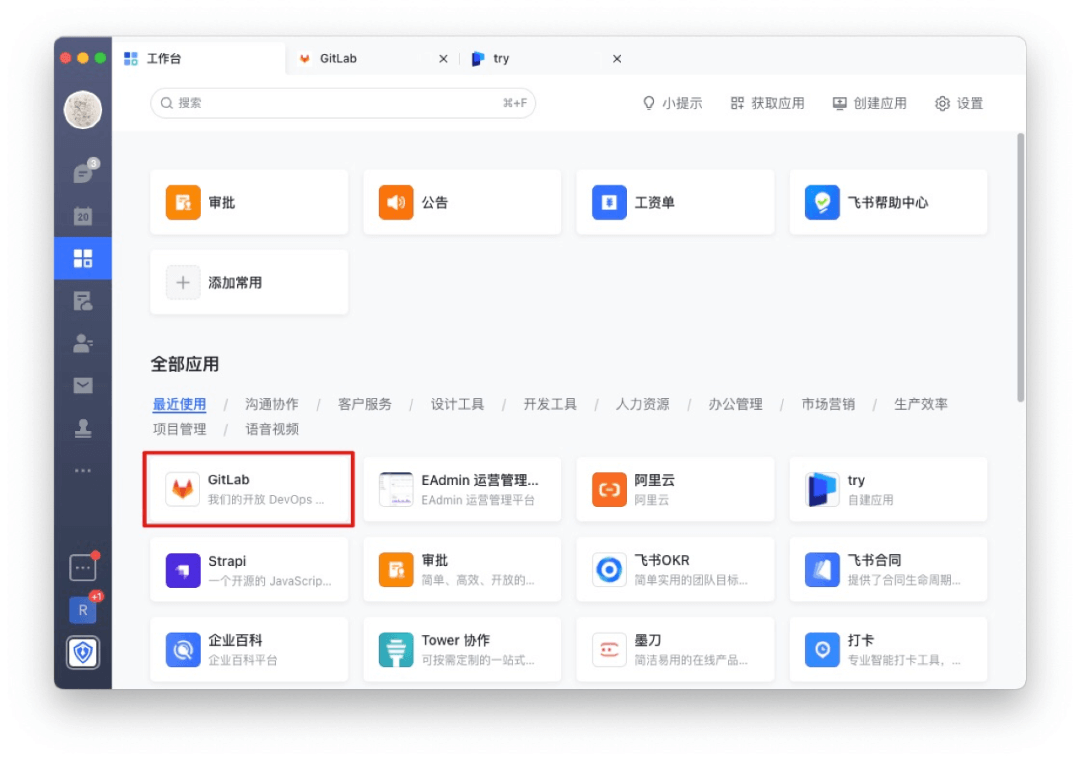Close the try tab
This screenshot has height=760, width=1080.
[x=617, y=59]
